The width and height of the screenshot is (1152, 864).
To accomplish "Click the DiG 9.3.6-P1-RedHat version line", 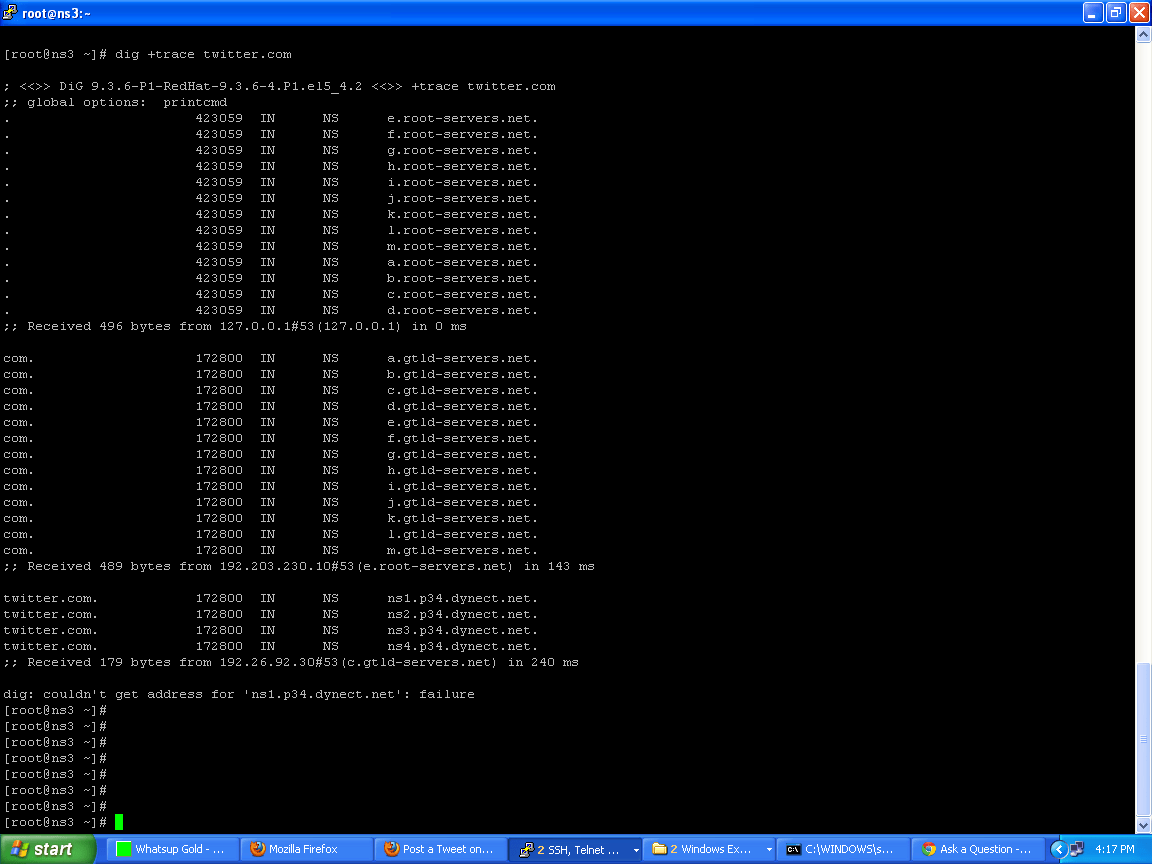I will (x=279, y=87).
